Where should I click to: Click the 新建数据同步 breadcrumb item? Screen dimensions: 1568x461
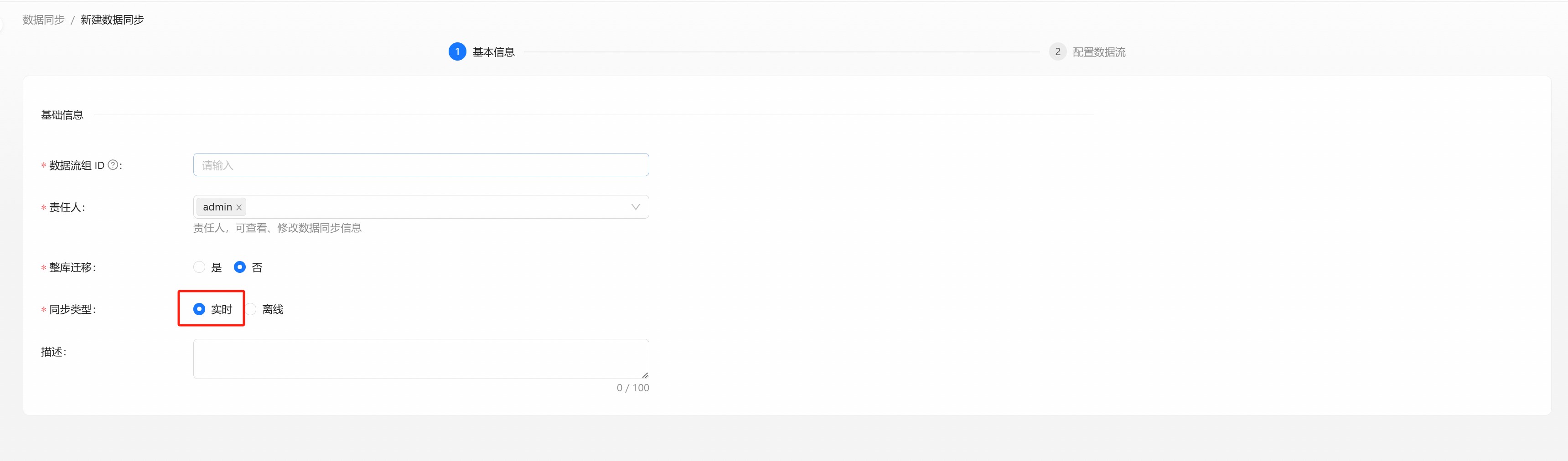[x=112, y=20]
